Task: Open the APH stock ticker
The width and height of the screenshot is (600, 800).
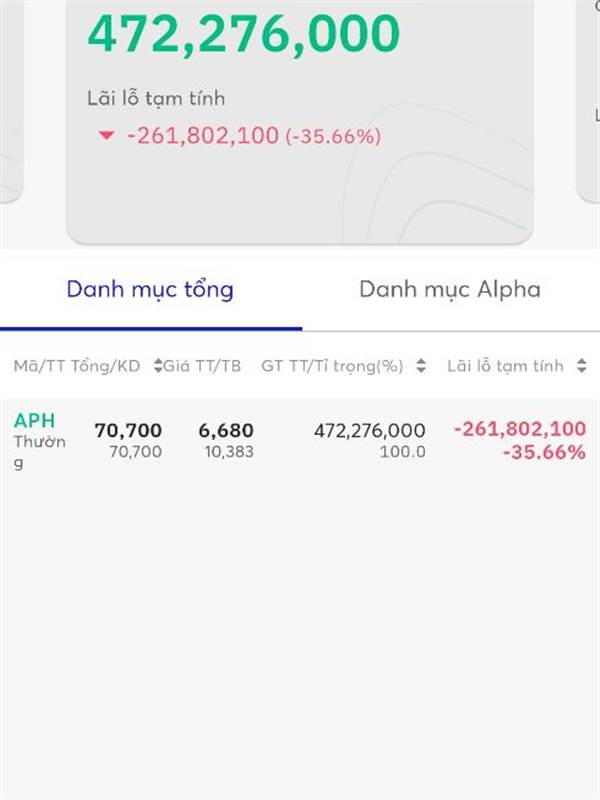Action: [x=35, y=421]
